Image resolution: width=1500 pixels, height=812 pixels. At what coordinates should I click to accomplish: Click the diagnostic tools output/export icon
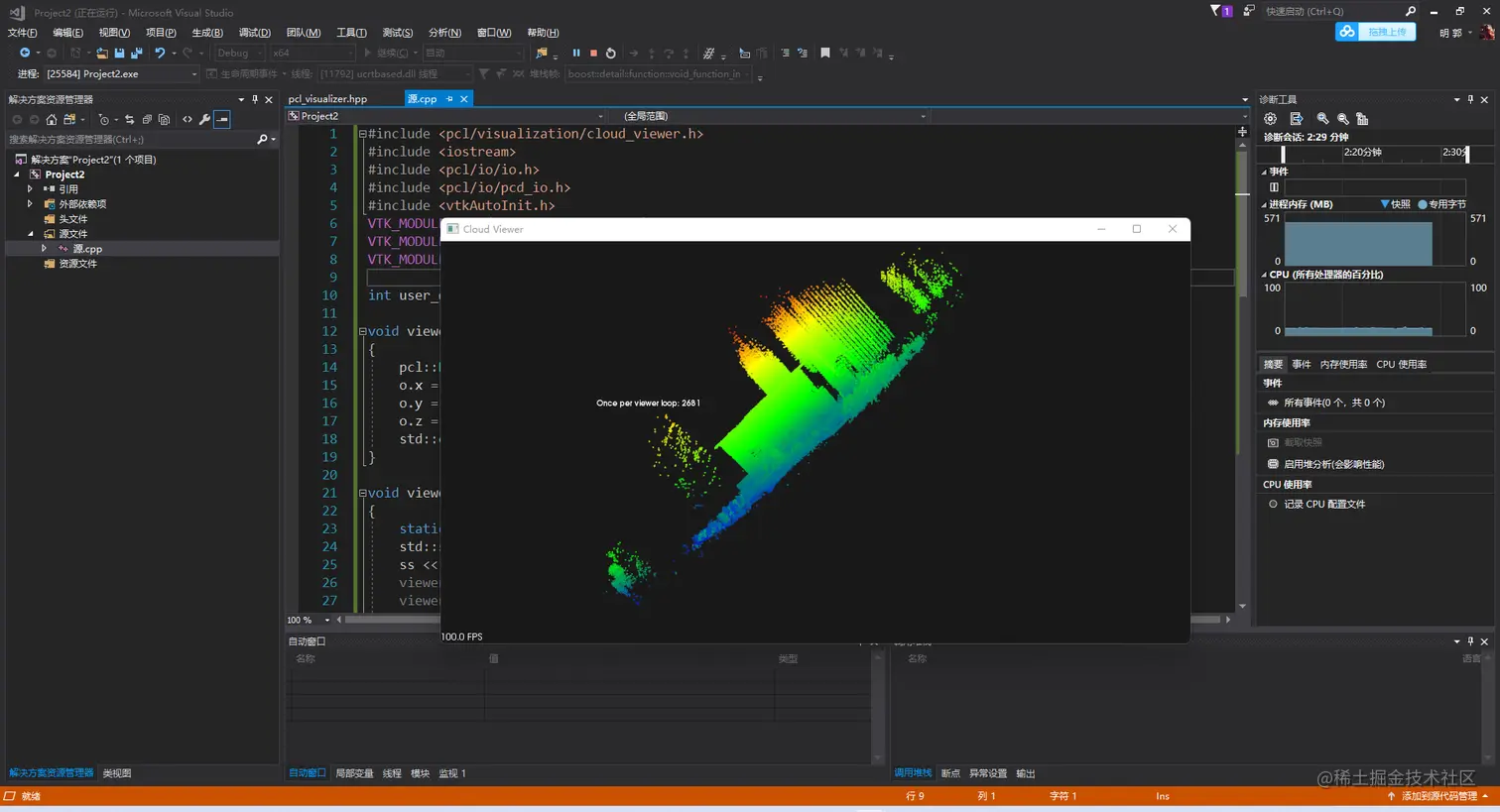click(x=1296, y=119)
